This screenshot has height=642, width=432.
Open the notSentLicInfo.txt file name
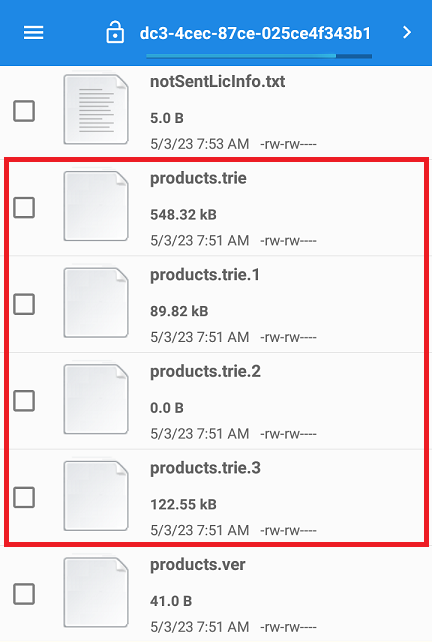(x=217, y=81)
